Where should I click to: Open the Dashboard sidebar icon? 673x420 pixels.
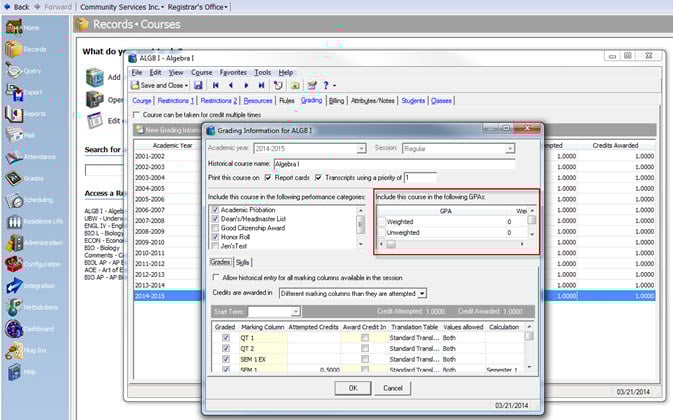pos(14,329)
